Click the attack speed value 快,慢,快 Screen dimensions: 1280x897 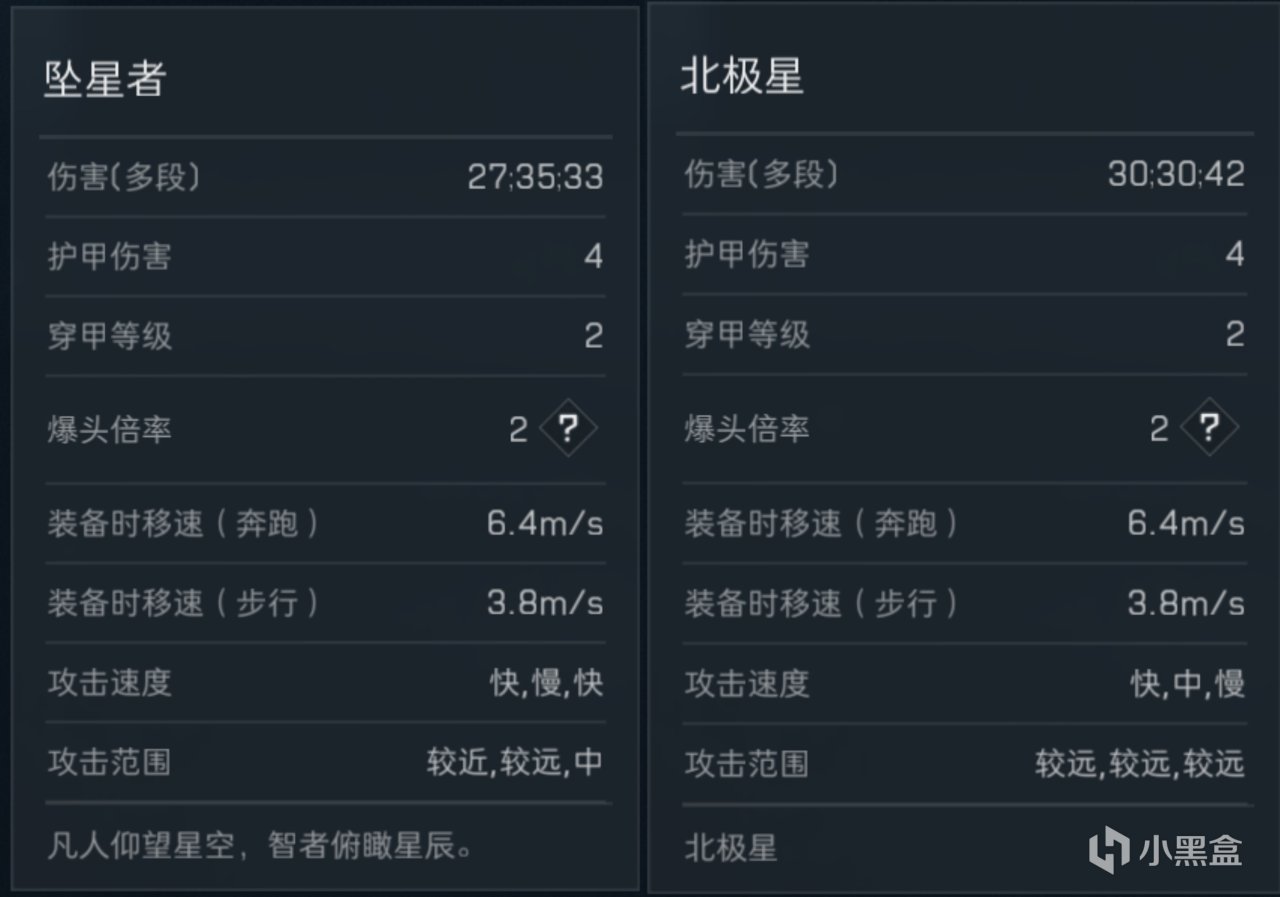click(x=546, y=683)
